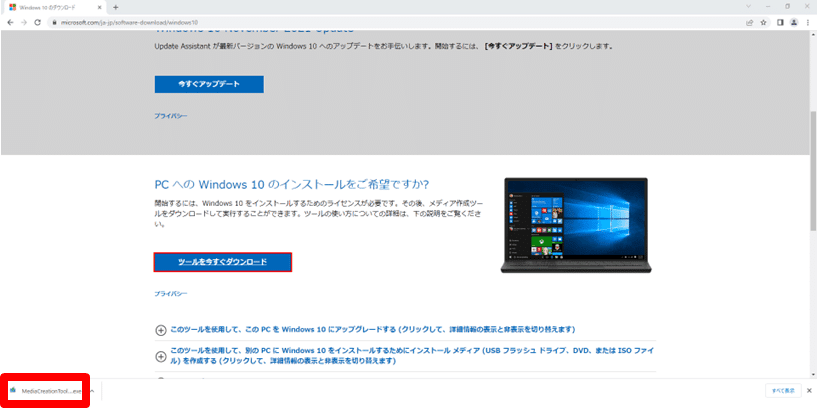Image resolution: width=817 pixels, height=408 pixels.
Task: Click すべて表示 to show all downloads
Action: point(783,390)
